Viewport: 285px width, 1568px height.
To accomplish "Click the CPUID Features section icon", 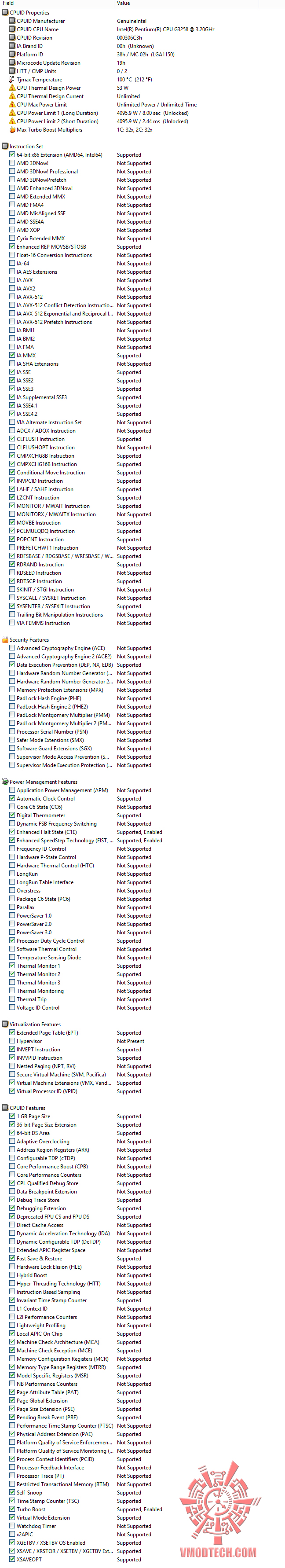I will [x=5, y=1108].
